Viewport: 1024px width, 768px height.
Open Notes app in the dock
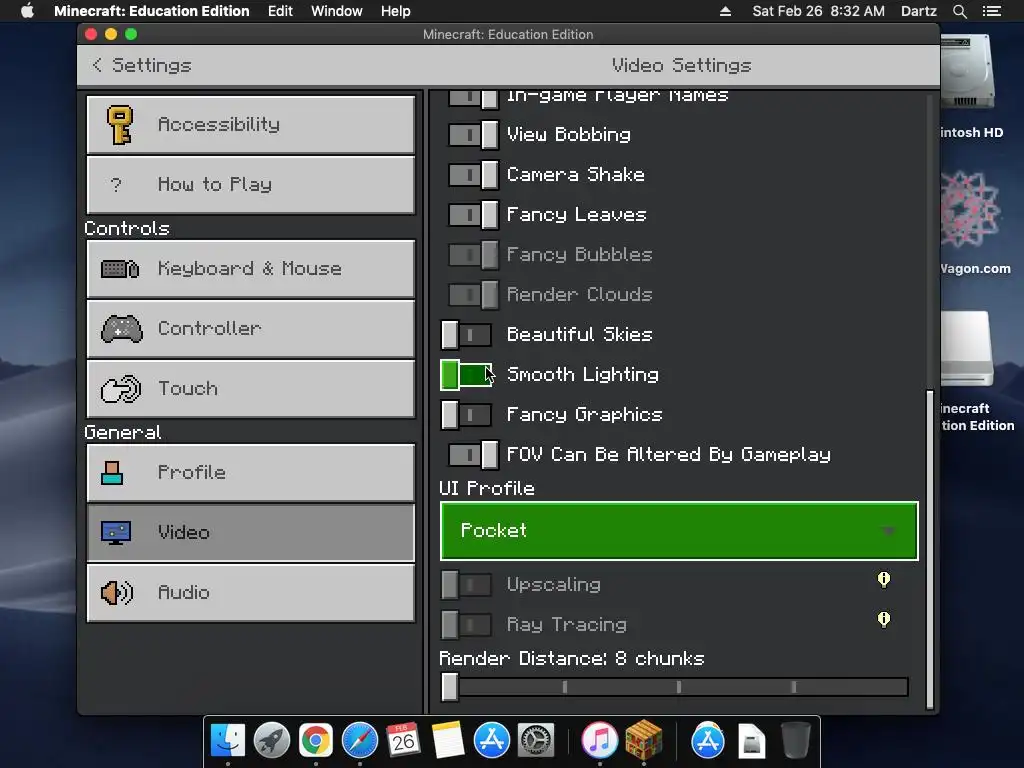[447, 740]
